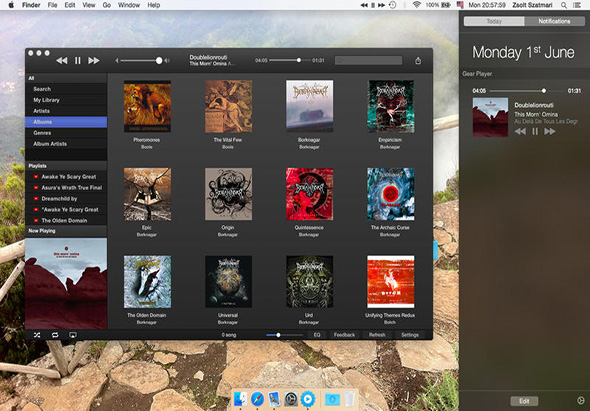
Task: Open The Archaic Curse album cover
Action: click(x=391, y=194)
